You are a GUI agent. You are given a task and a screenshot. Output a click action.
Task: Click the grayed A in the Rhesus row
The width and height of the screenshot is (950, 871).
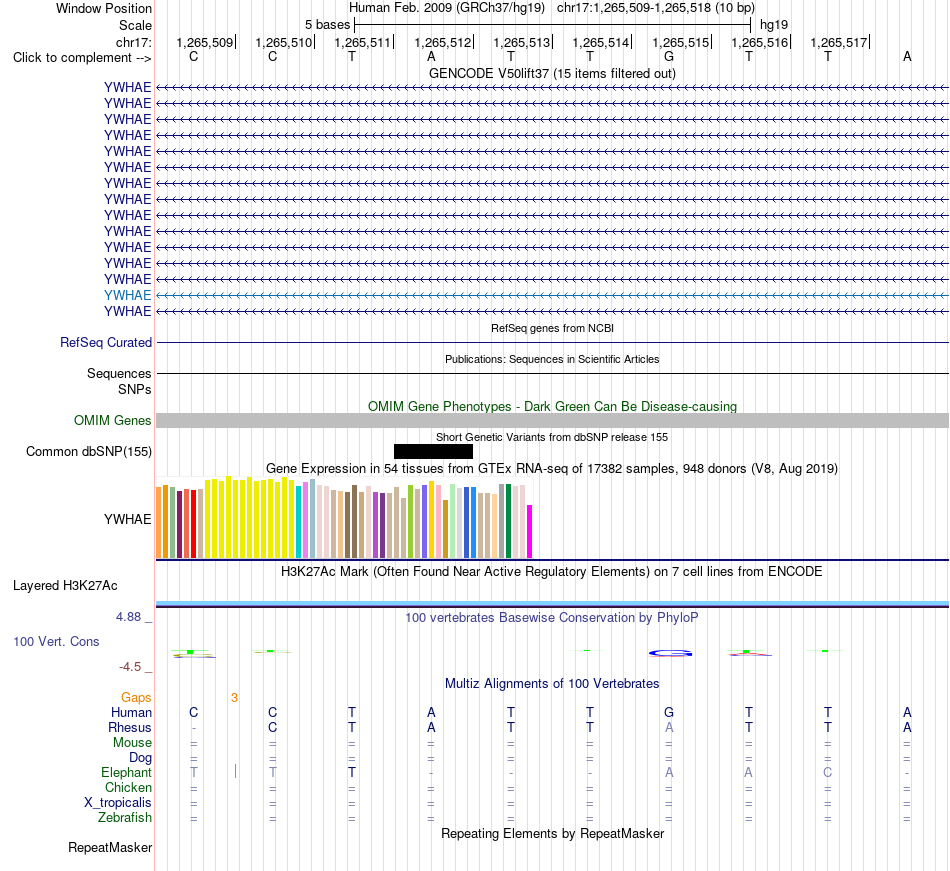669,727
